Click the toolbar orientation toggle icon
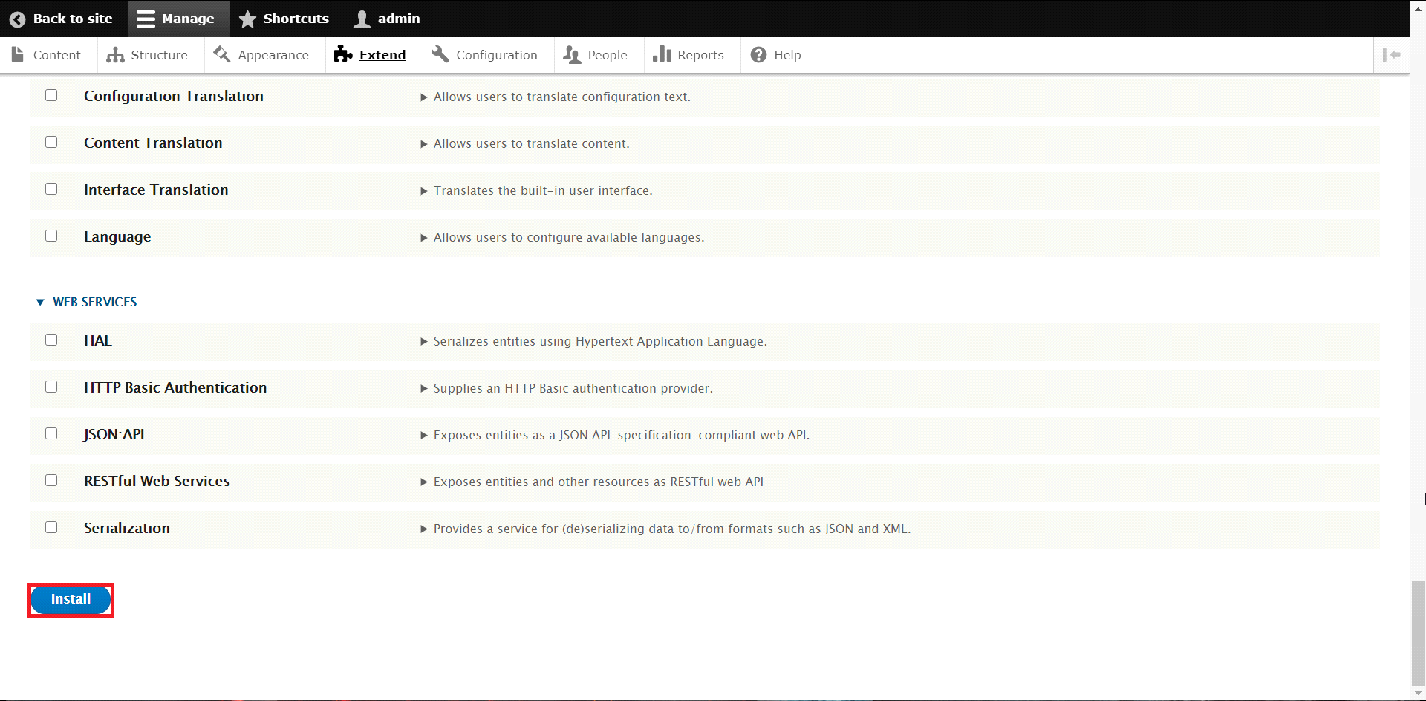1426x701 pixels. (x=1391, y=55)
